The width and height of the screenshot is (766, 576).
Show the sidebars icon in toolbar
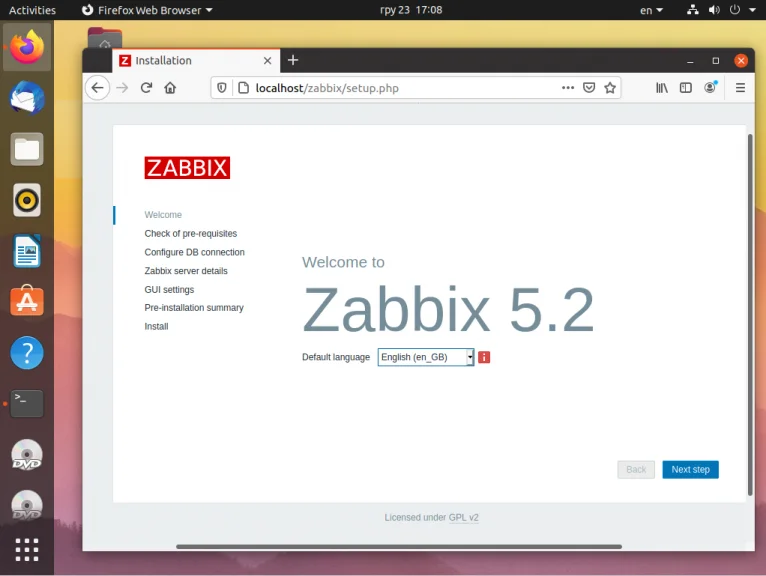tap(686, 88)
